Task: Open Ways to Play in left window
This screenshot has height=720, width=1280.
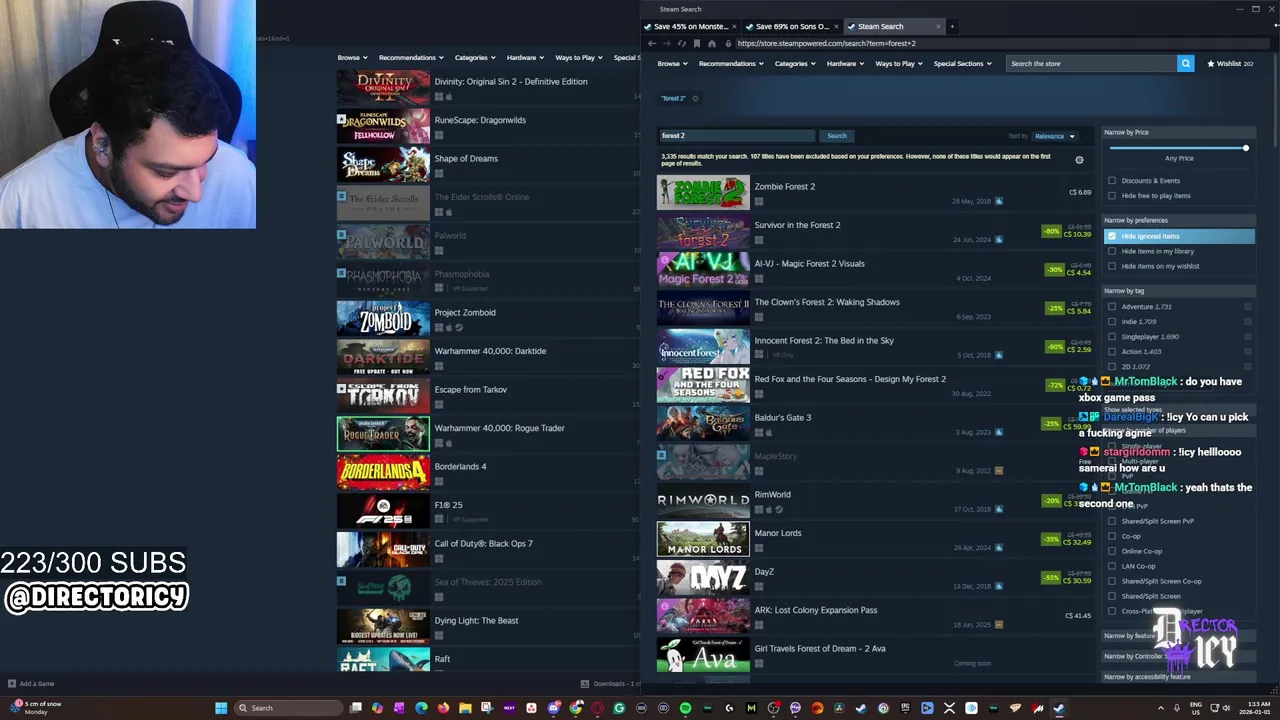Action: pyautogui.click(x=579, y=57)
